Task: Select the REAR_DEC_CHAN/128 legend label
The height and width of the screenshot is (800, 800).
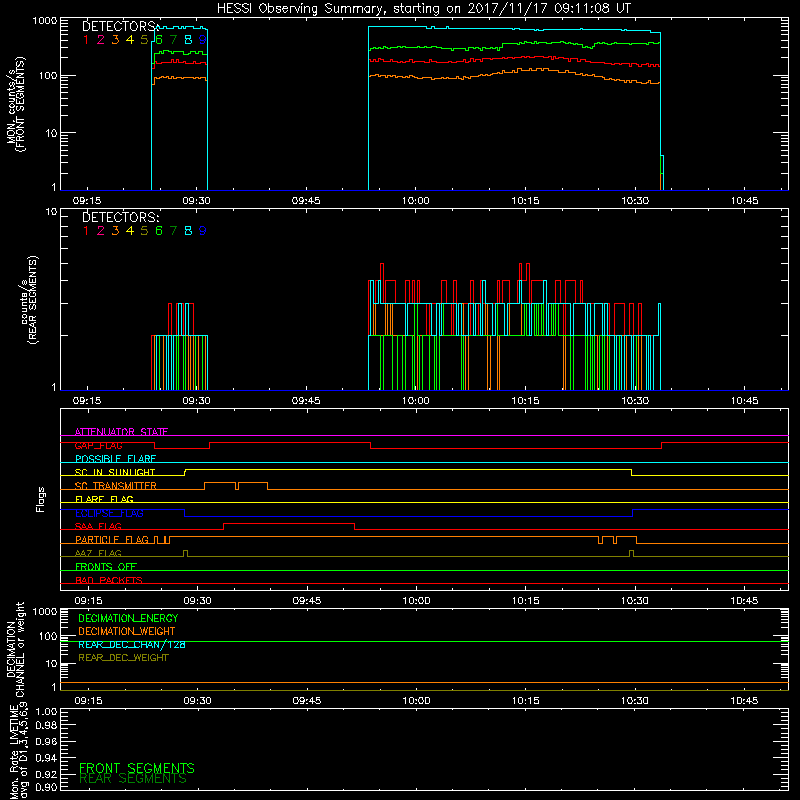Action: click(x=132, y=644)
